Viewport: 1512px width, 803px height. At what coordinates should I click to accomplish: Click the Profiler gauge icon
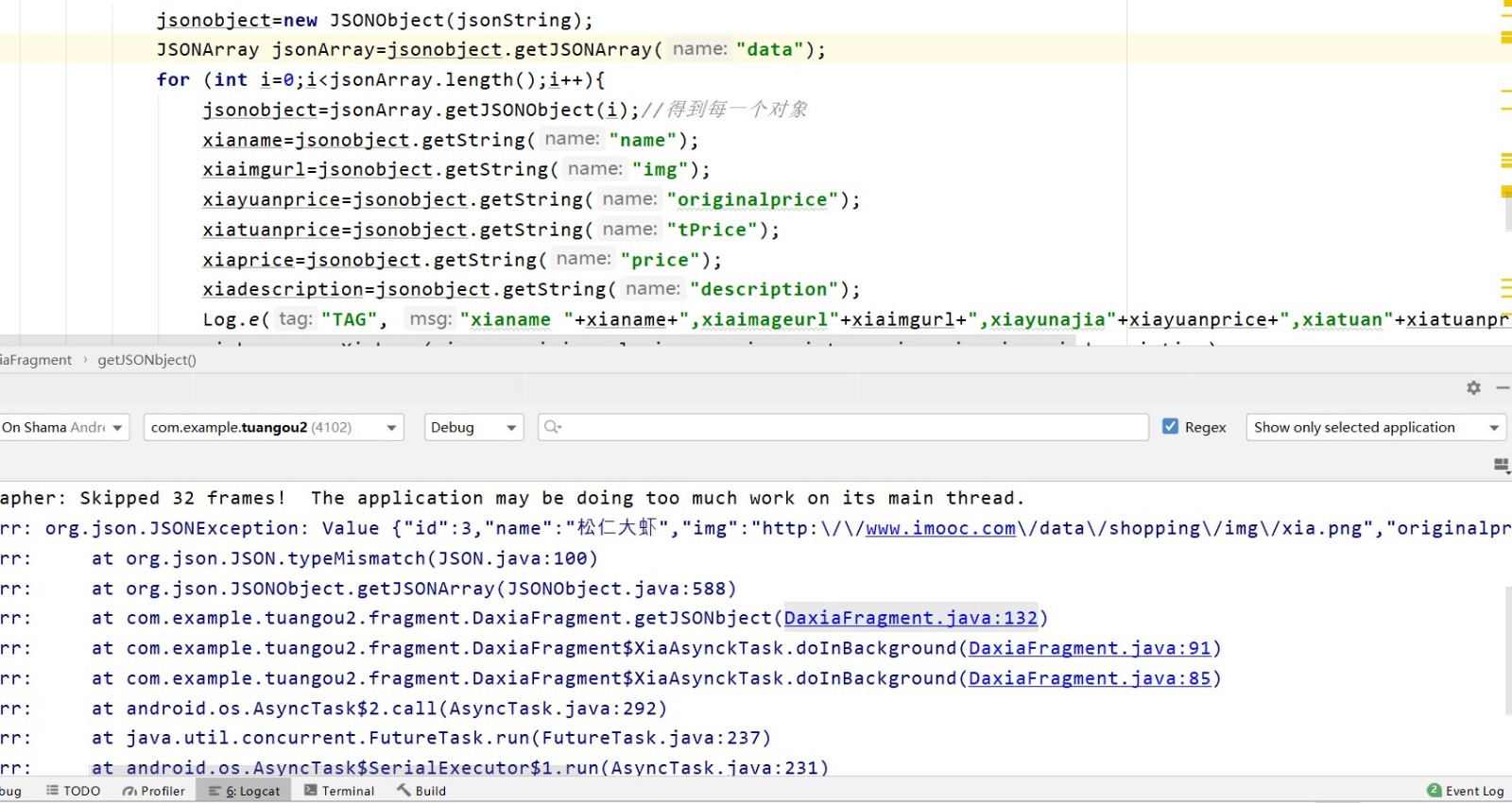click(x=129, y=791)
